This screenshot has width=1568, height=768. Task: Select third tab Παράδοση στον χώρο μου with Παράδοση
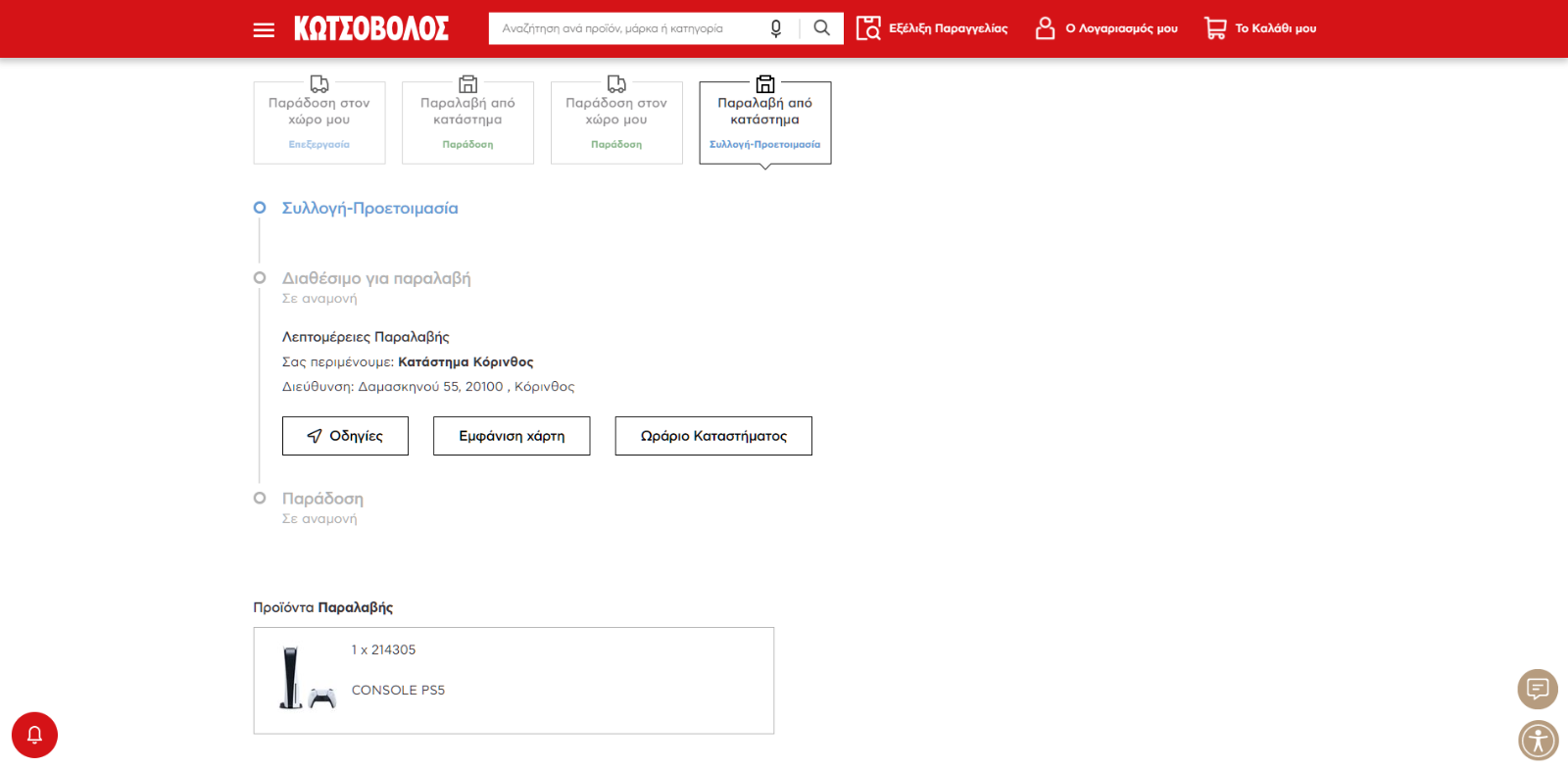616,122
